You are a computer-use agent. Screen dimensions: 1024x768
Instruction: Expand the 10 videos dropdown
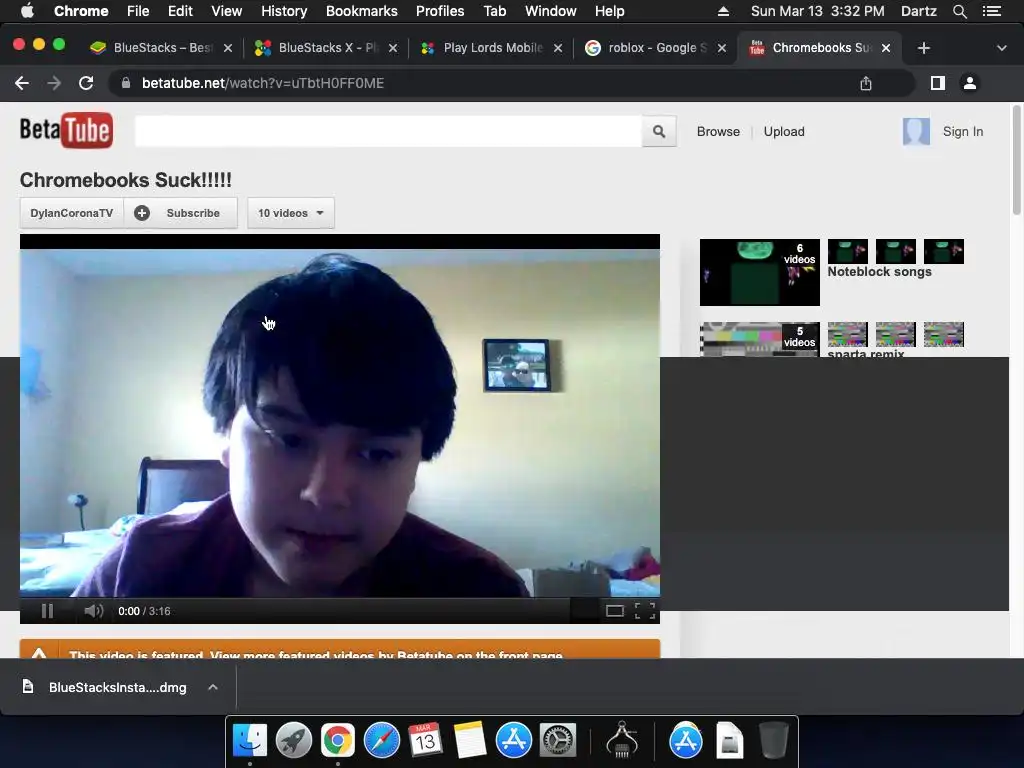291,213
